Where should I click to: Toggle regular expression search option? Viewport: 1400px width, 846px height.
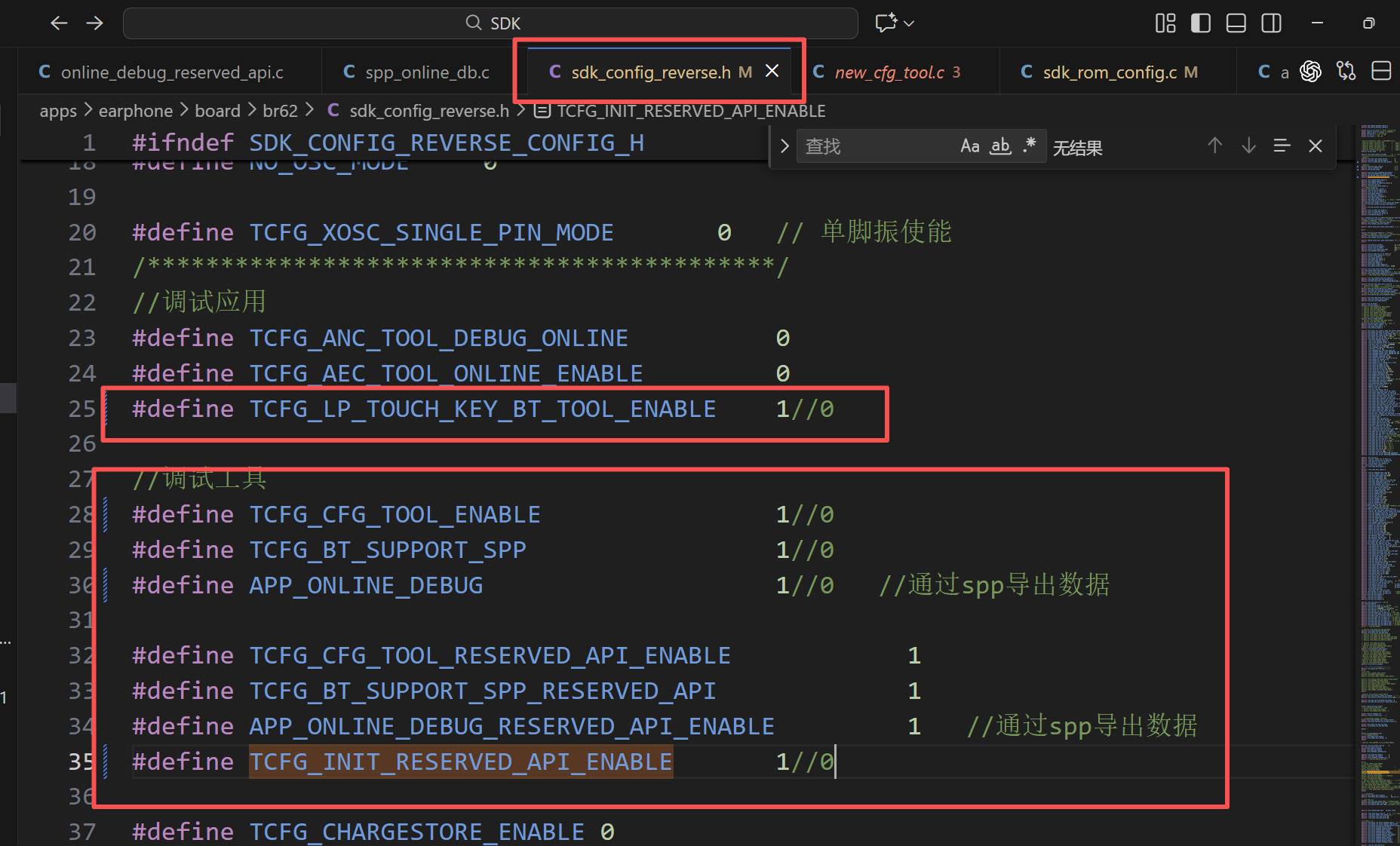pos(1030,146)
